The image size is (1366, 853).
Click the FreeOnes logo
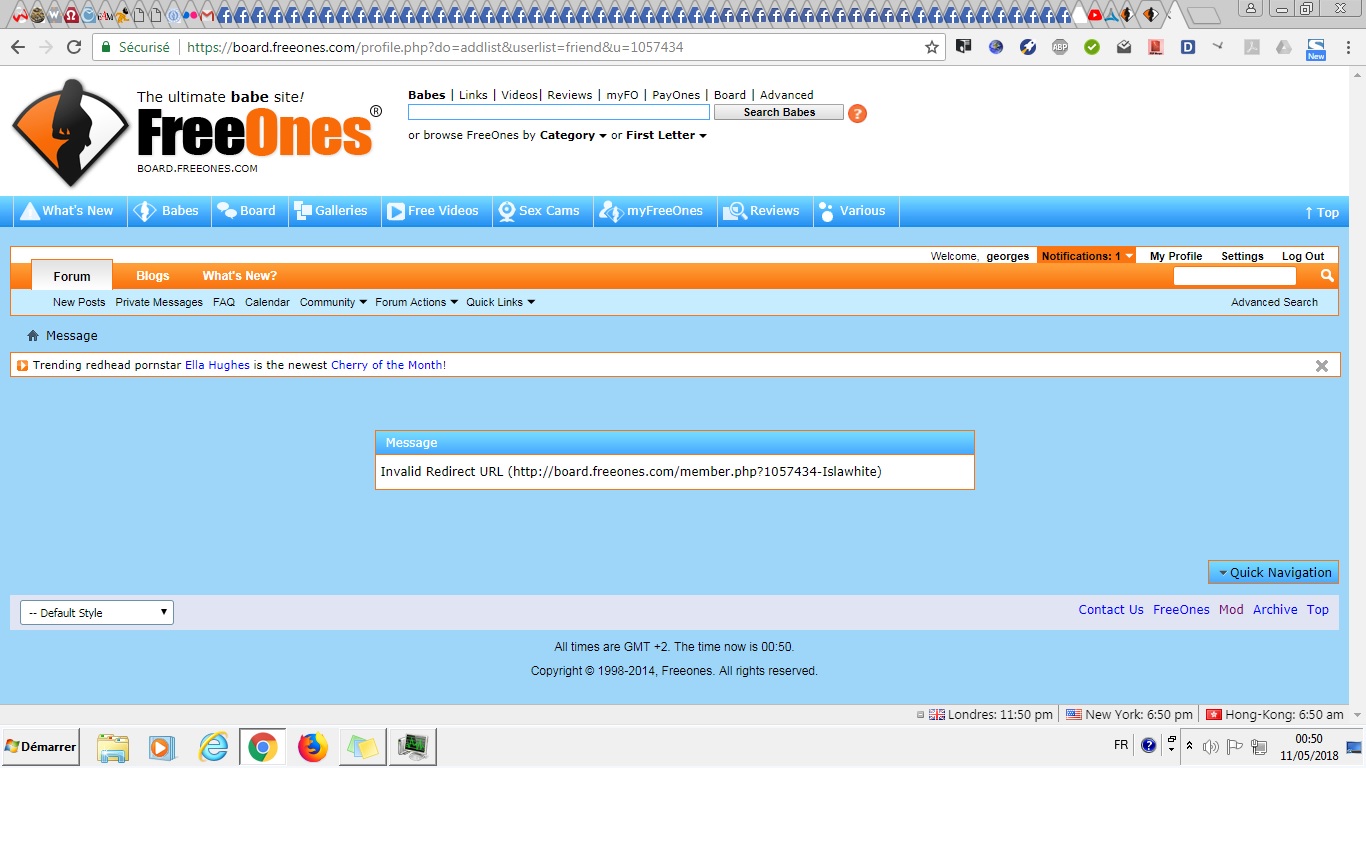click(197, 132)
